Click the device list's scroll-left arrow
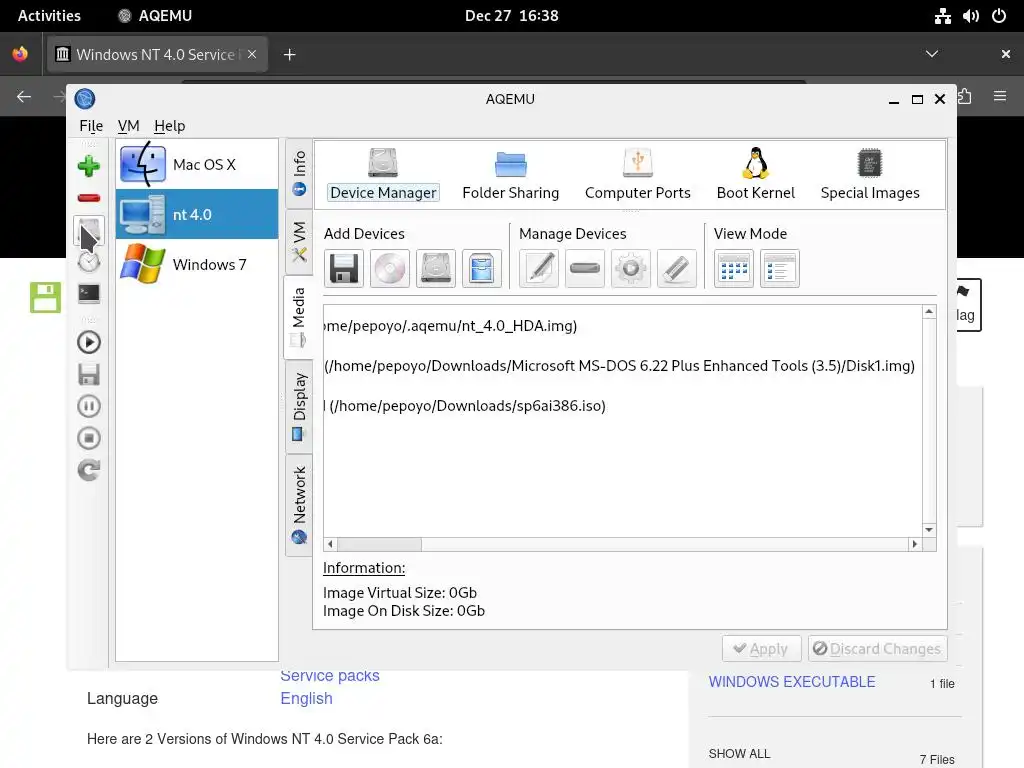Image resolution: width=1024 pixels, height=768 pixels. click(330, 544)
